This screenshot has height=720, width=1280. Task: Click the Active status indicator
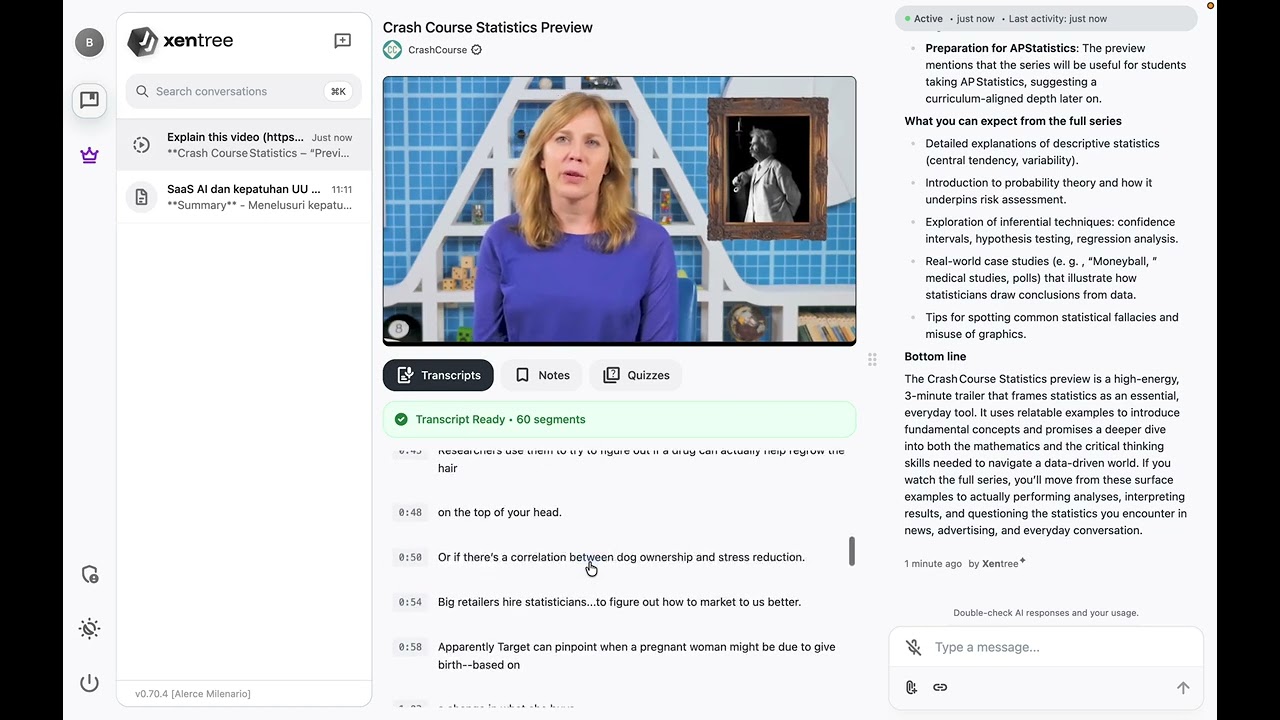tap(923, 19)
